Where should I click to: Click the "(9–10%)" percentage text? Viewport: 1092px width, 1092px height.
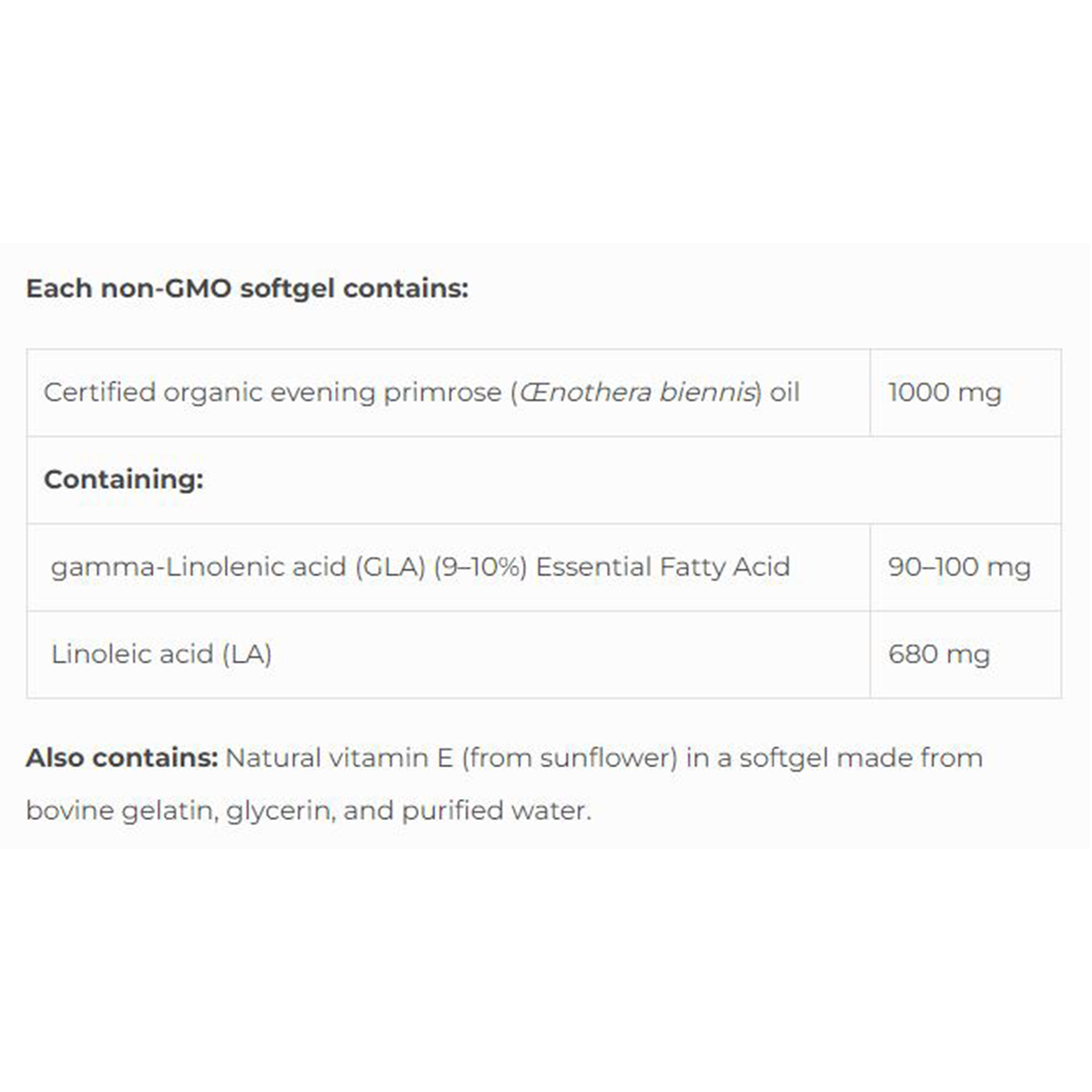(480, 567)
